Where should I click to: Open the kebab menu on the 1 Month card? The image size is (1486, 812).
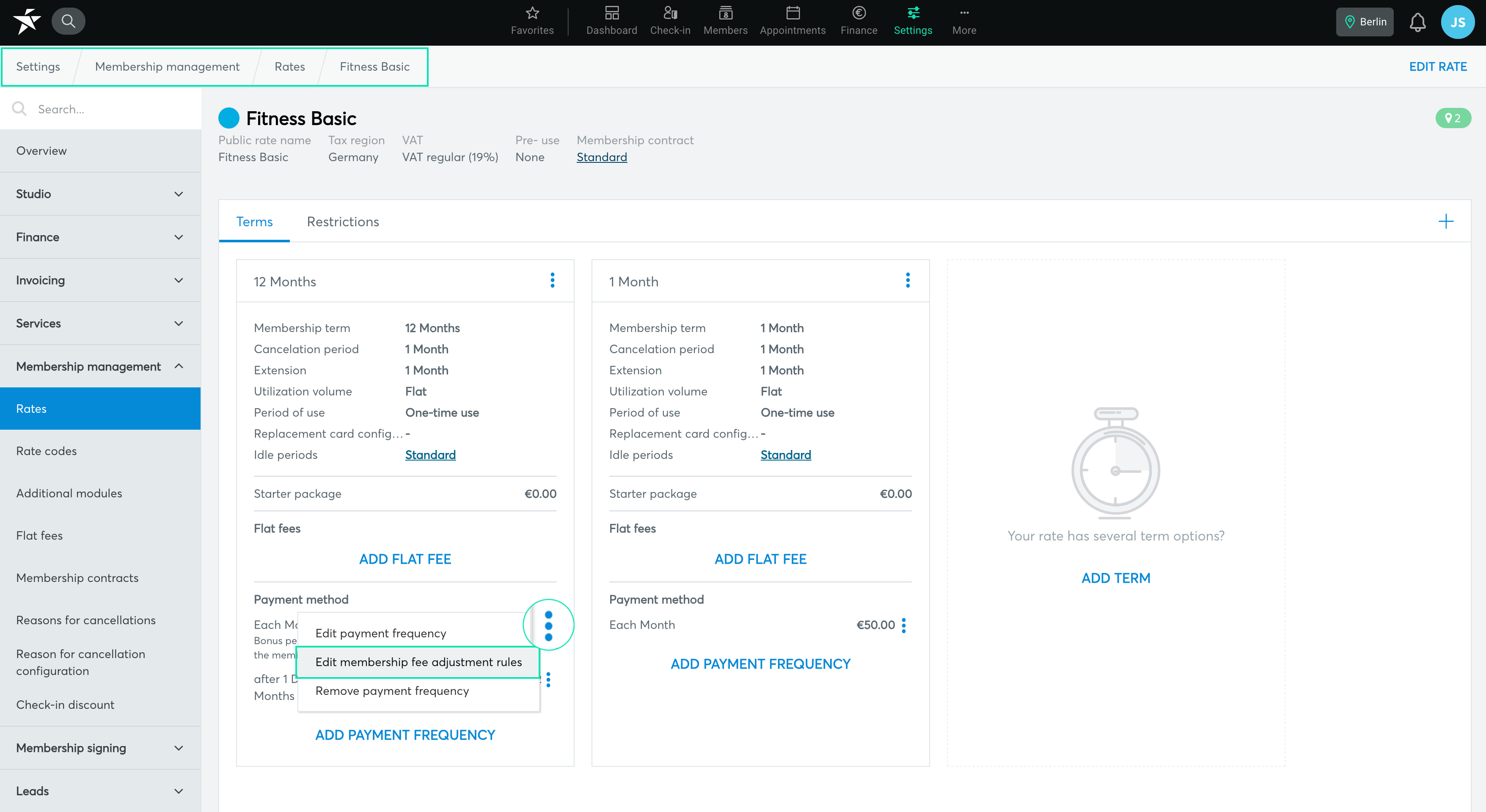908,281
